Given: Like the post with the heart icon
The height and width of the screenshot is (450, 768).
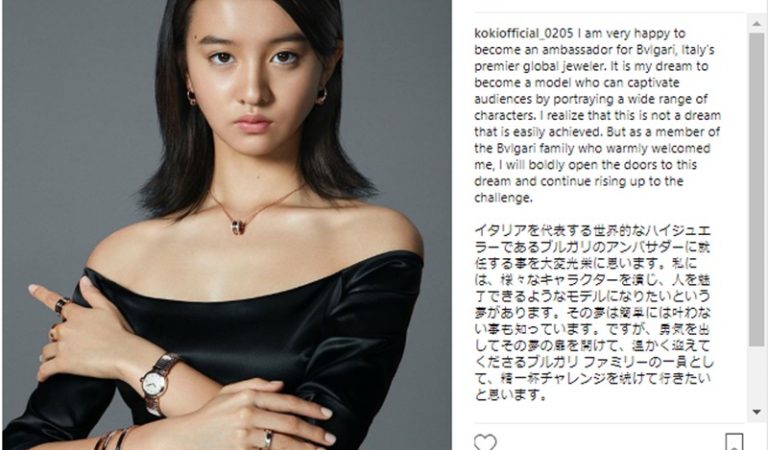Looking at the screenshot, I should click(x=485, y=442).
